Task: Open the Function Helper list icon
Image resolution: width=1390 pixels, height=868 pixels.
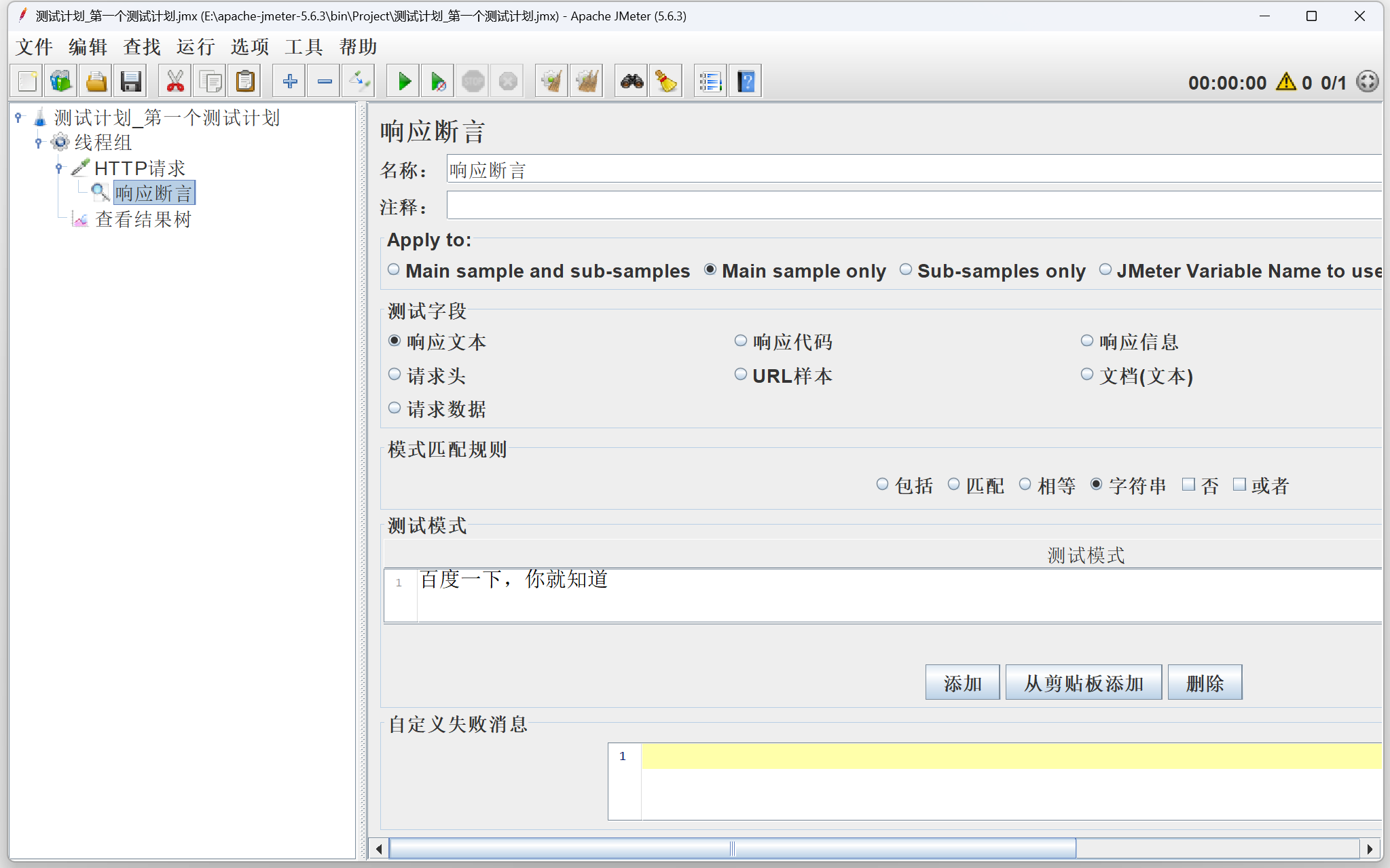Action: [x=711, y=81]
